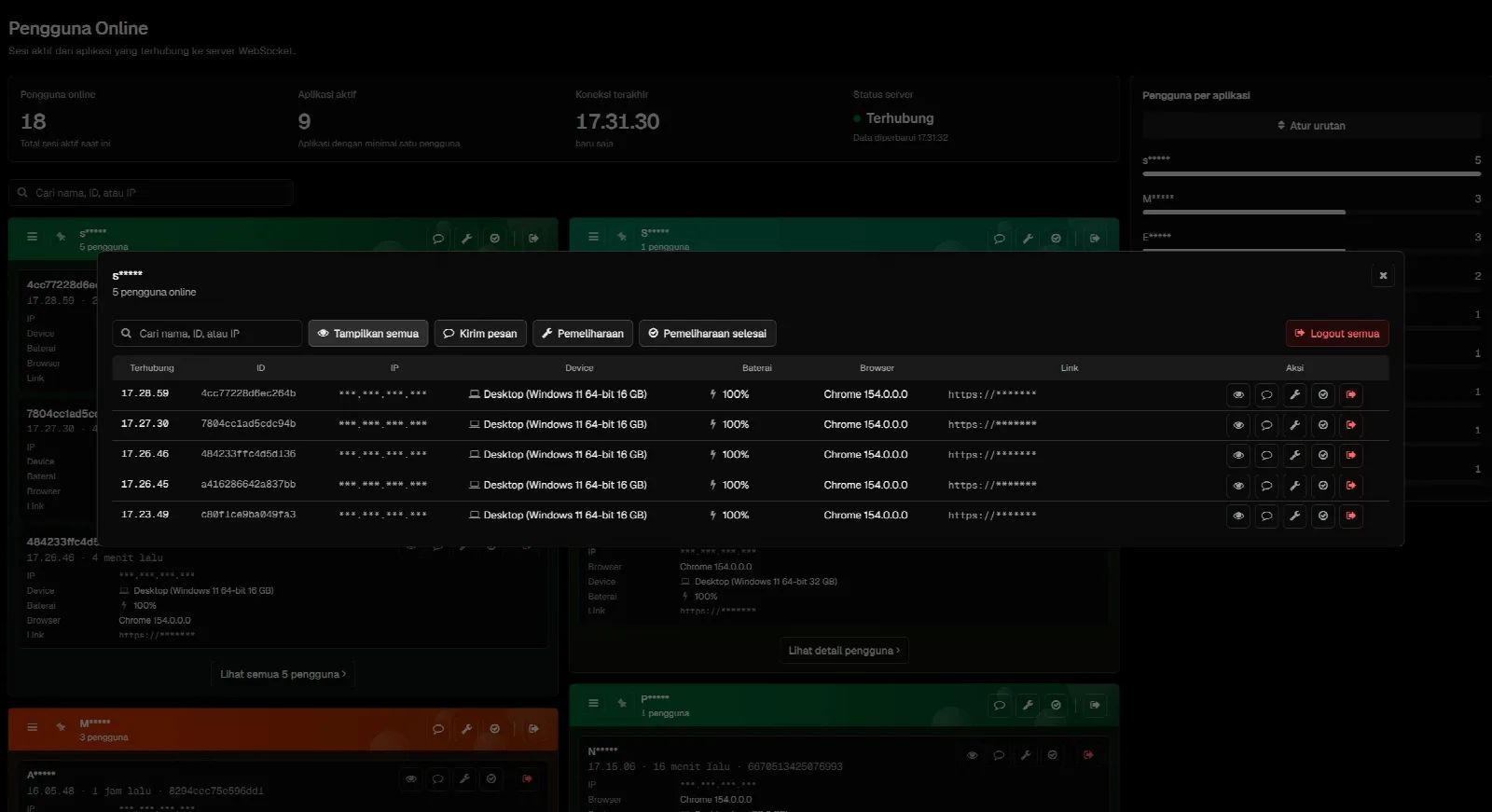The height and width of the screenshot is (812, 1492).
Task: Click red logout icon in A***** user row
Action: pos(528,778)
